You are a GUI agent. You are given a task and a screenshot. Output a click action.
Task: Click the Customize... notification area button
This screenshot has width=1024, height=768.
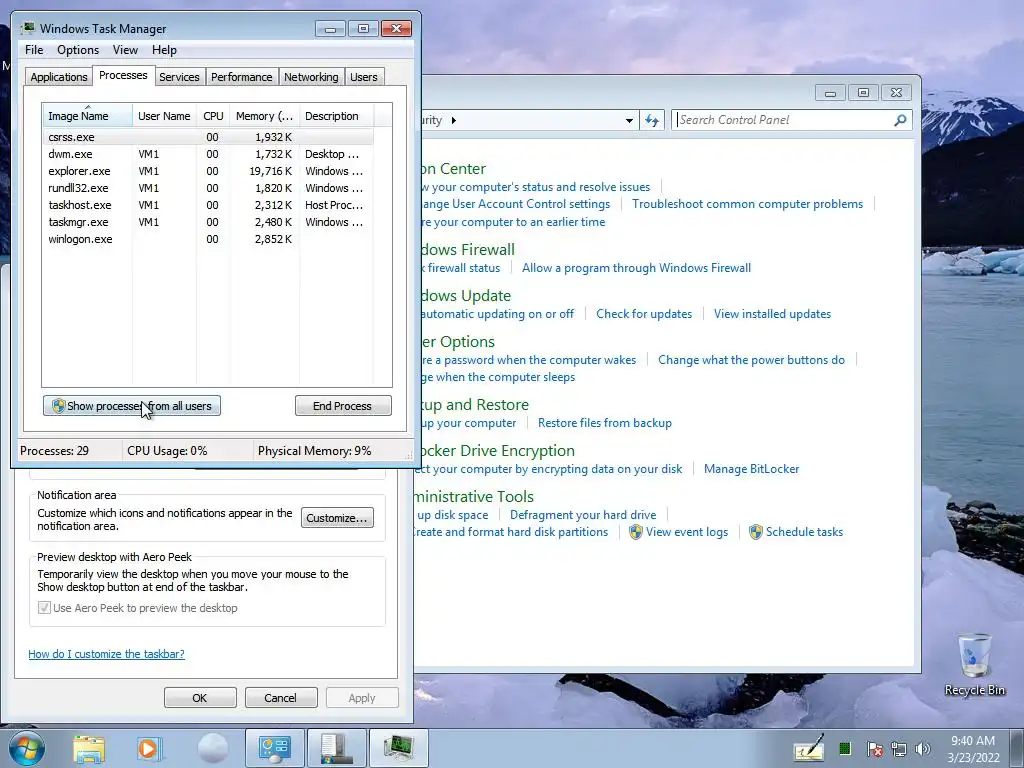337,518
